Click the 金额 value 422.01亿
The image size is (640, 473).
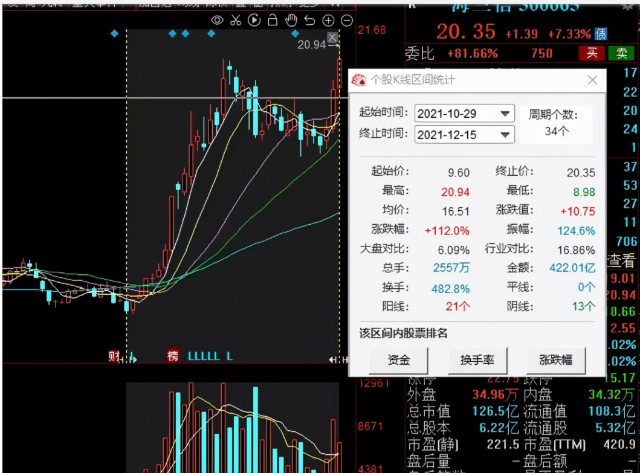(573, 268)
